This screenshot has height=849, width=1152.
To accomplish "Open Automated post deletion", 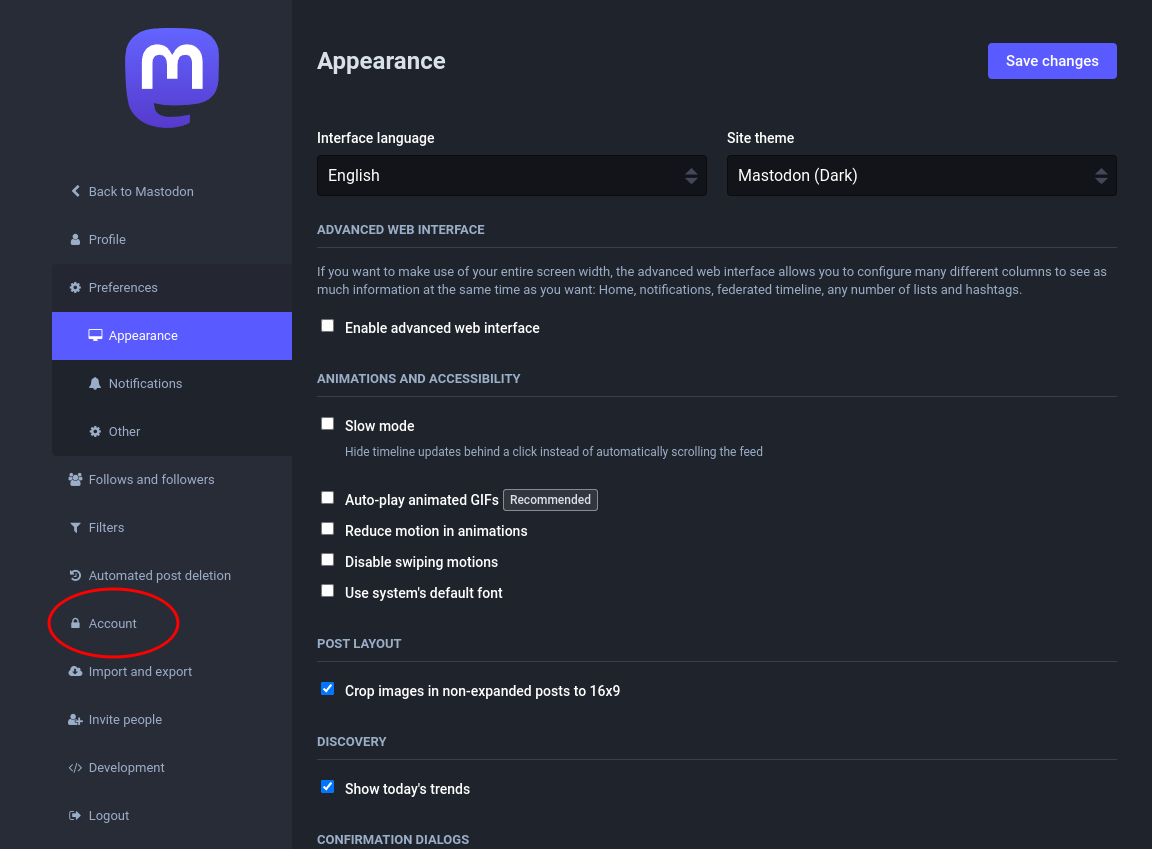I will 172,576.
